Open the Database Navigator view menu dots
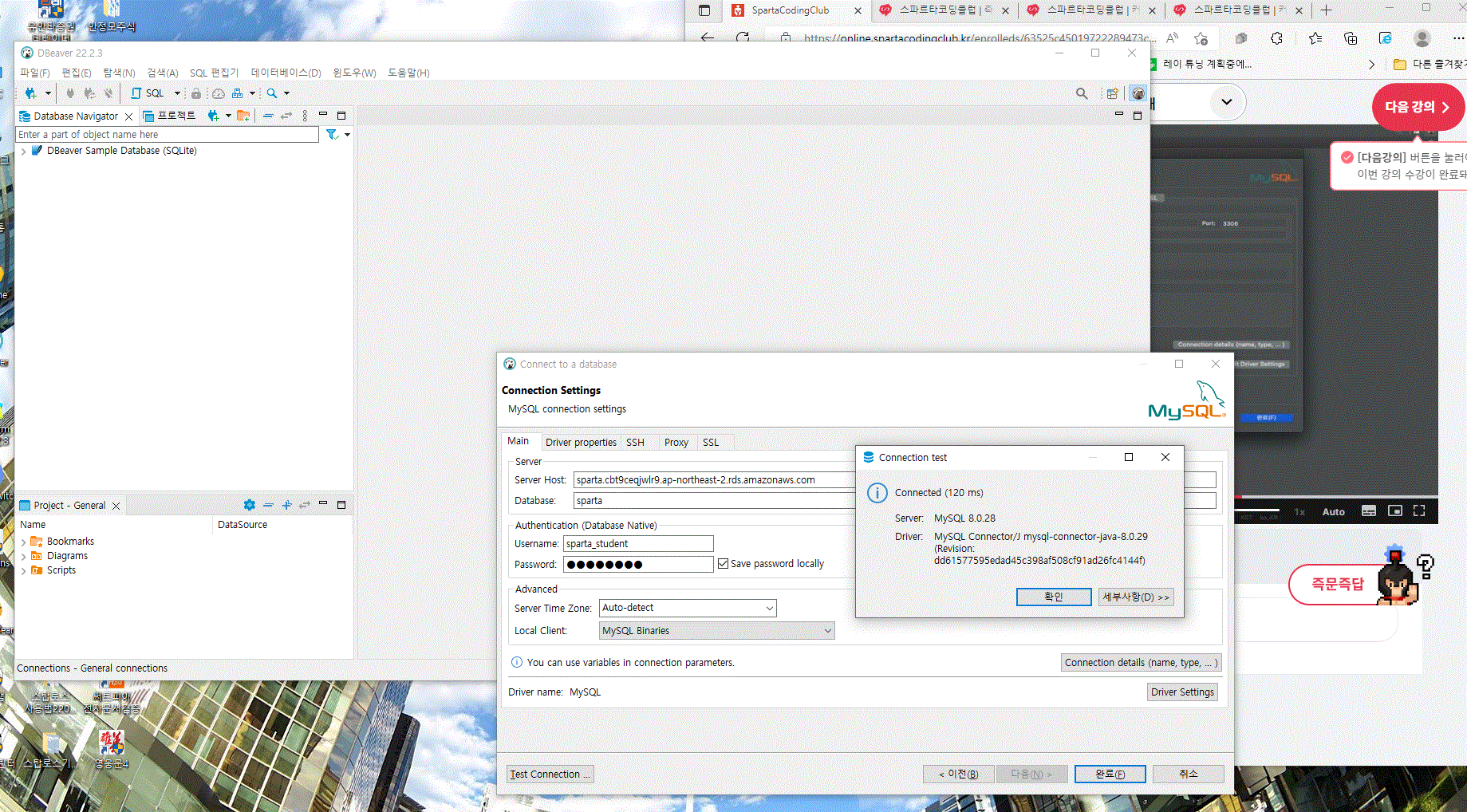This screenshot has width=1467, height=812. coord(305,116)
